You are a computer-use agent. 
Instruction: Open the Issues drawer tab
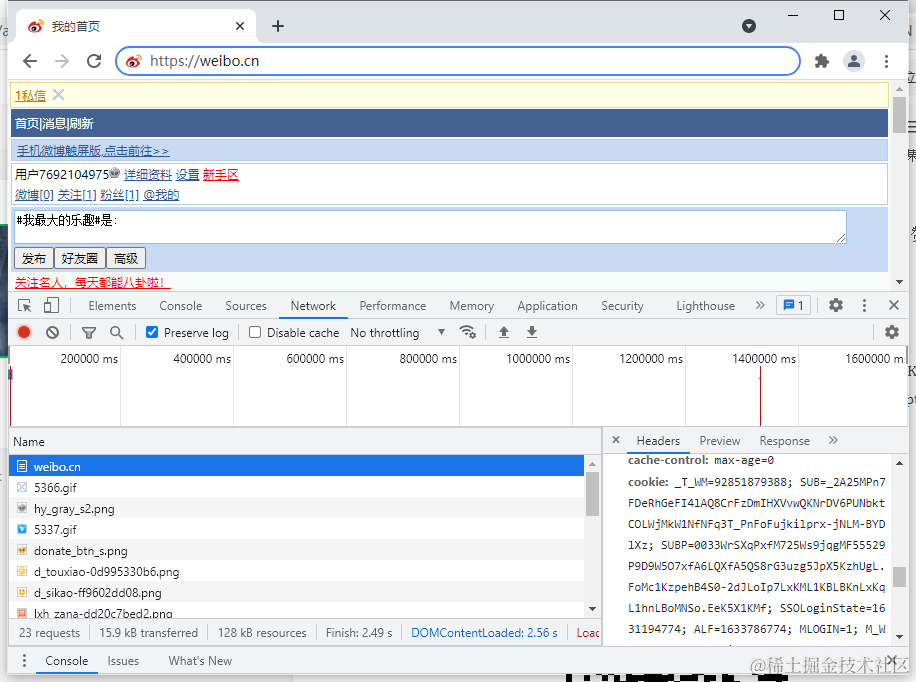(x=123, y=661)
